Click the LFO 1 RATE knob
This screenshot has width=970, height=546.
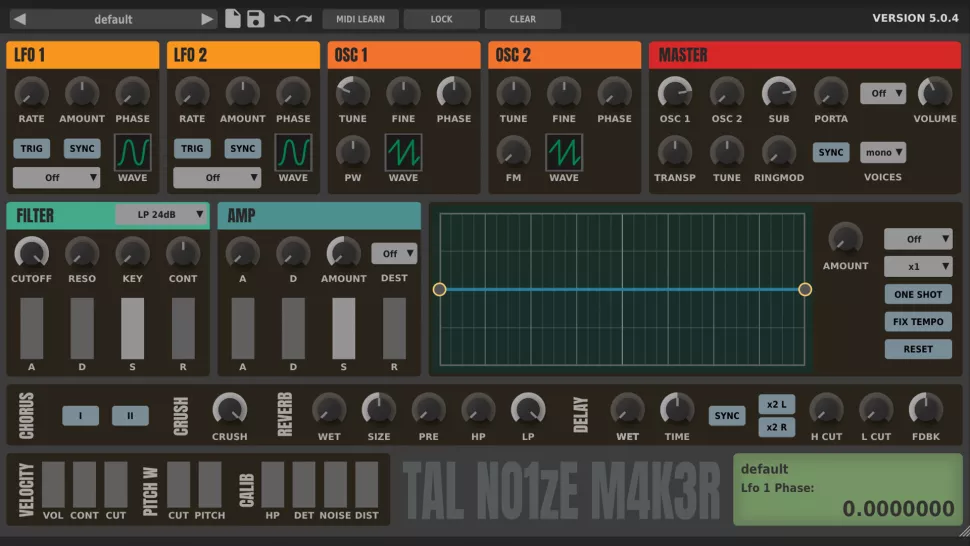point(31,93)
